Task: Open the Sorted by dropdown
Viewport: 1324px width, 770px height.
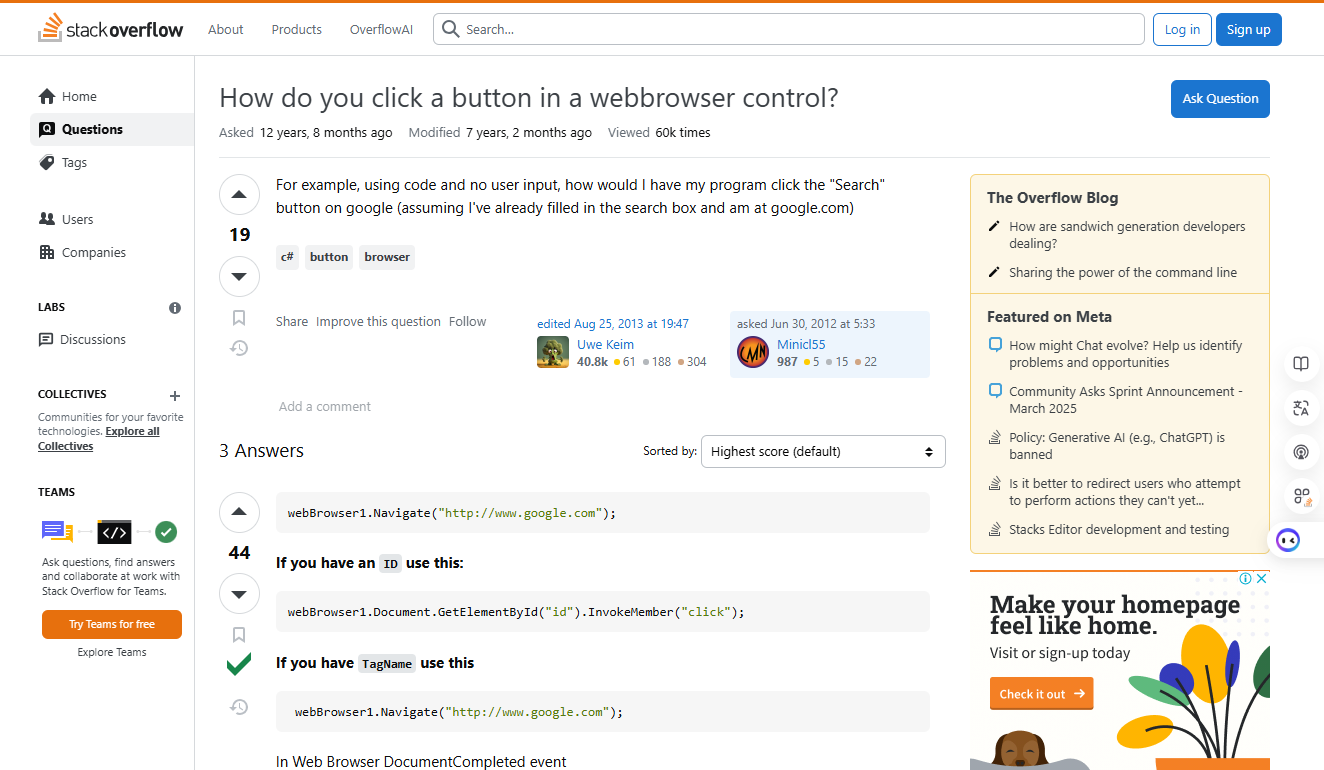Action: [x=823, y=452]
